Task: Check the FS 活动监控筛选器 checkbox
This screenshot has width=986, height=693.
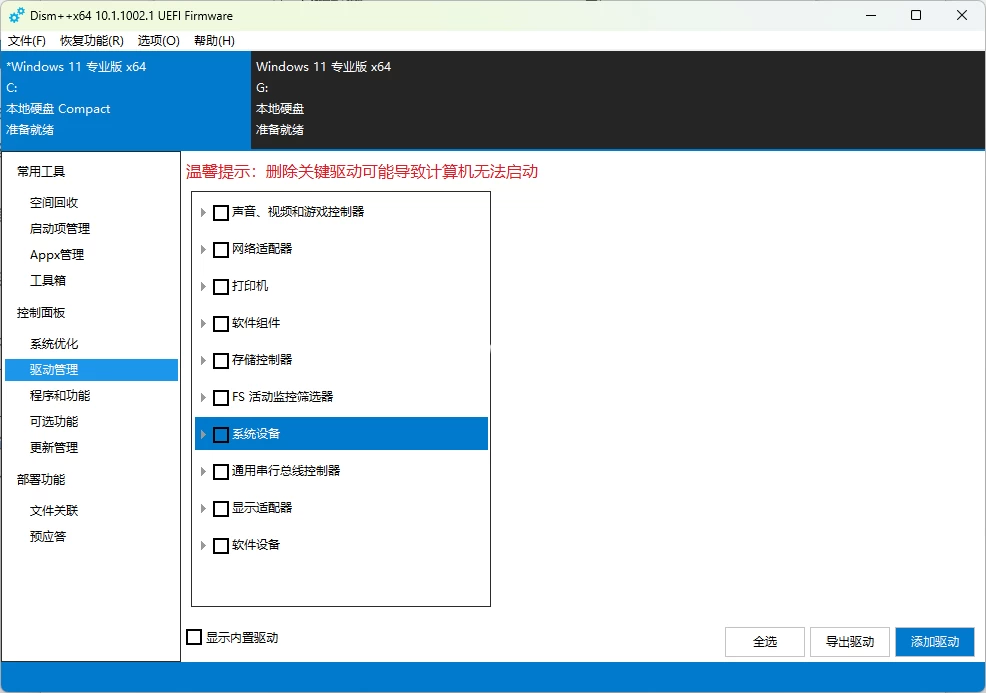Action: pos(221,397)
